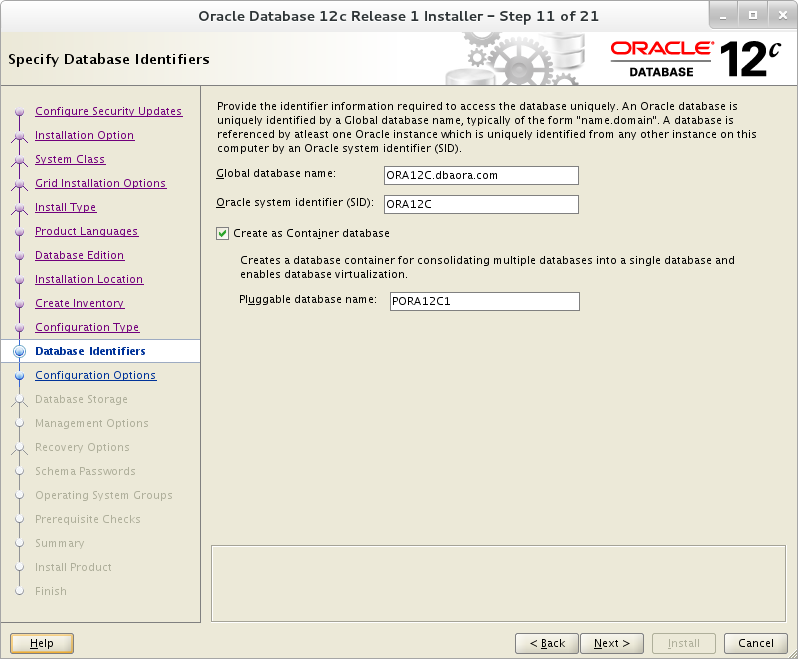Viewport: 798px width, 659px height.
Task: Minimize the installer window
Action: click(723, 16)
